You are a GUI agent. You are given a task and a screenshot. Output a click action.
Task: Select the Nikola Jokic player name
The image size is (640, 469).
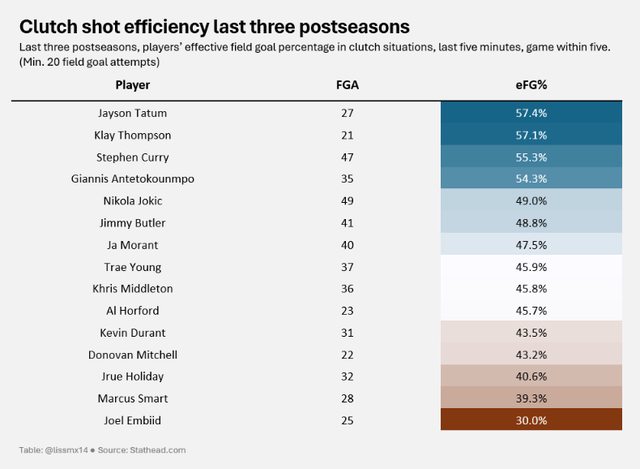click(x=133, y=201)
